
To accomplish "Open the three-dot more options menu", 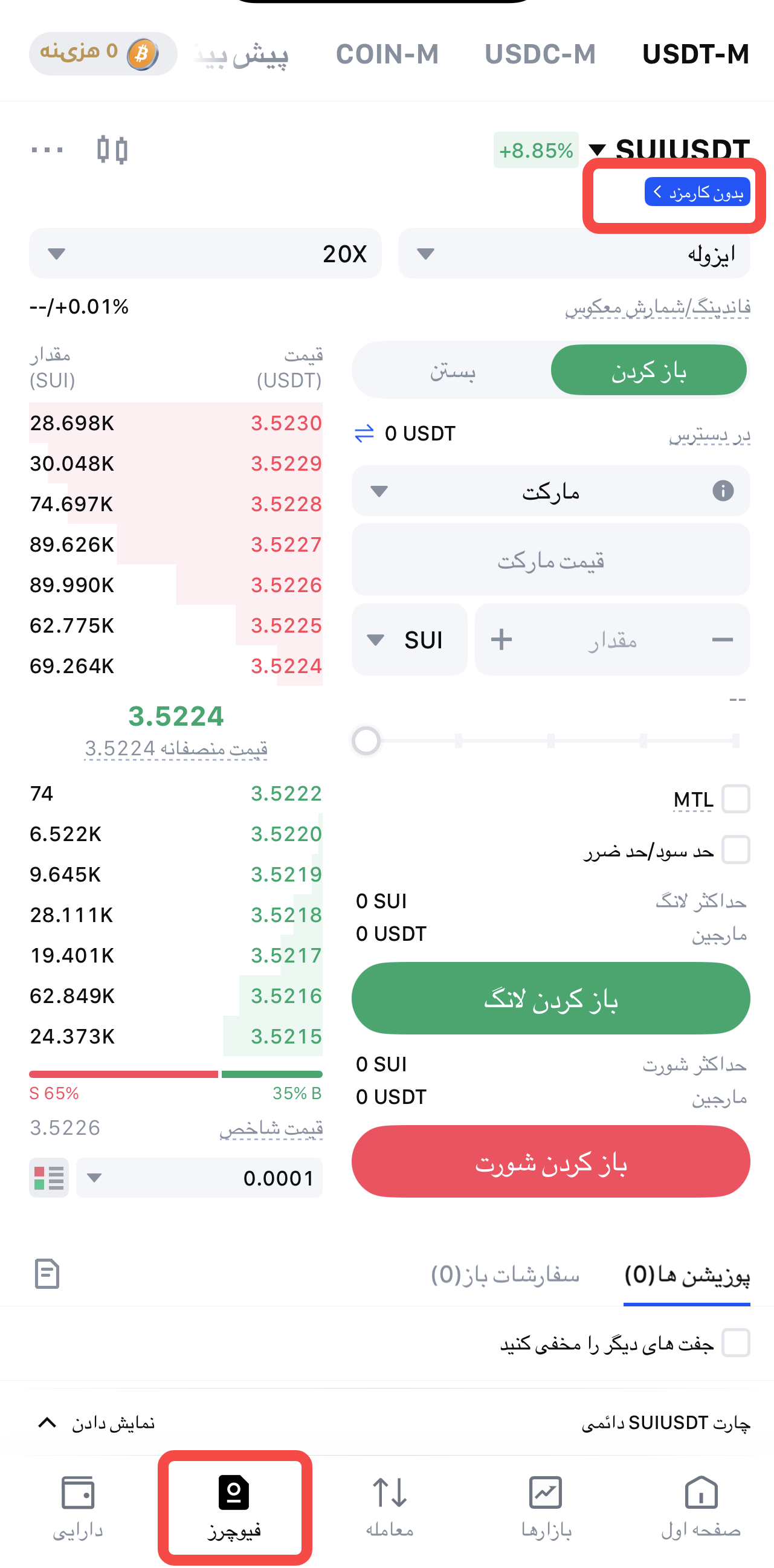I will [x=47, y=150].
